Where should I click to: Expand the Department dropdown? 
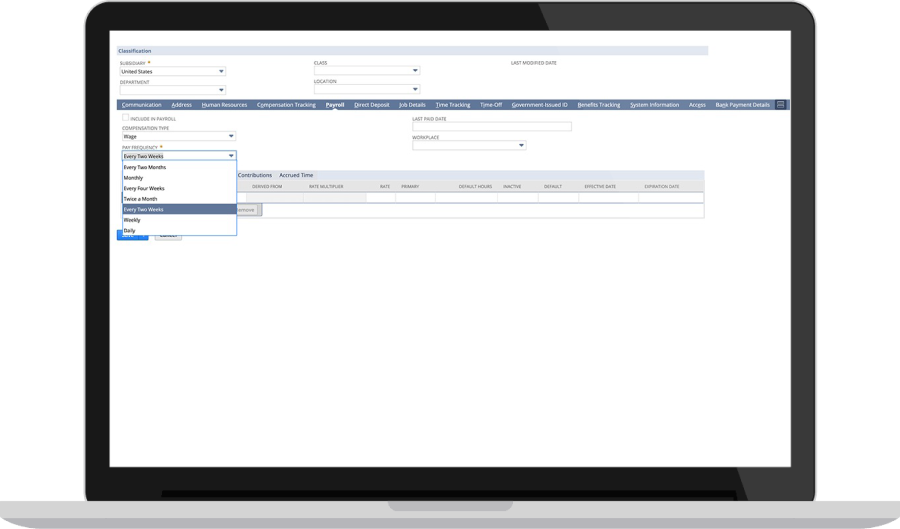(172, 90)
